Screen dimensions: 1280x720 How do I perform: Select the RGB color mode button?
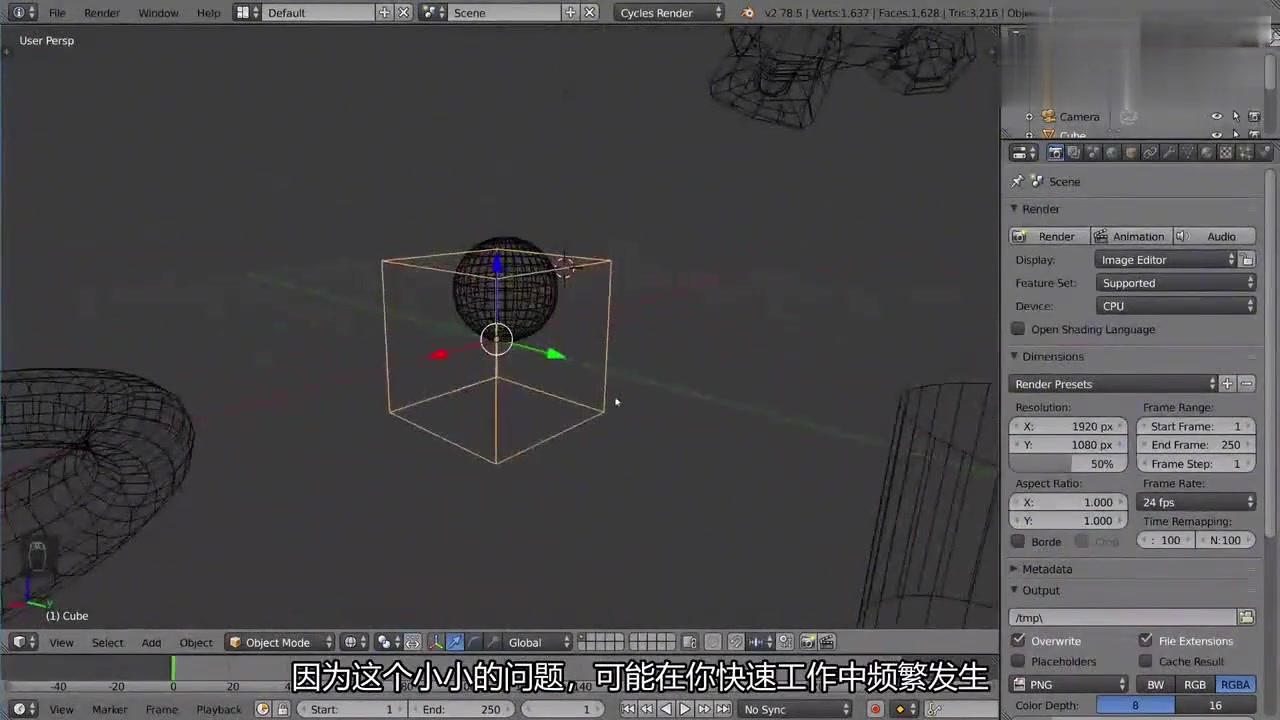click(1195, 685)
